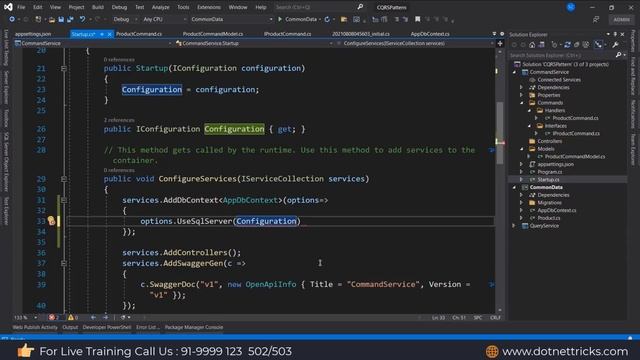This screenshot has height=360, width=640.
Task: Click the Show All Files icon in Solution Explorer
Action: (586, 45)
